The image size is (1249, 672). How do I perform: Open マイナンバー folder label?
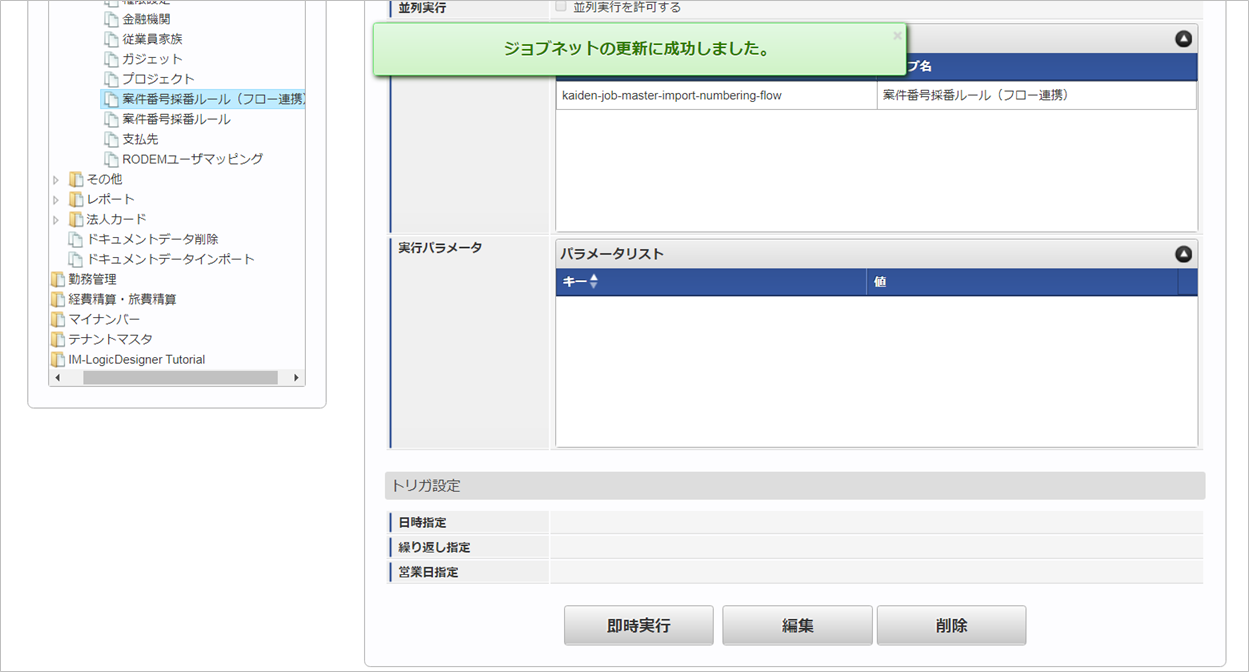(104, 319)
